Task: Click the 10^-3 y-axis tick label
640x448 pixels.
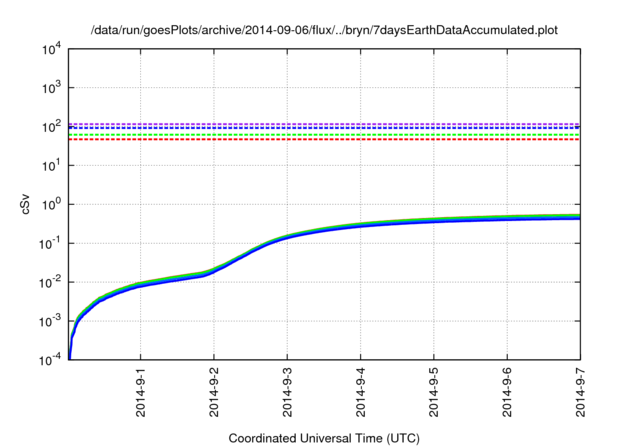Action: tap(50, 321)
